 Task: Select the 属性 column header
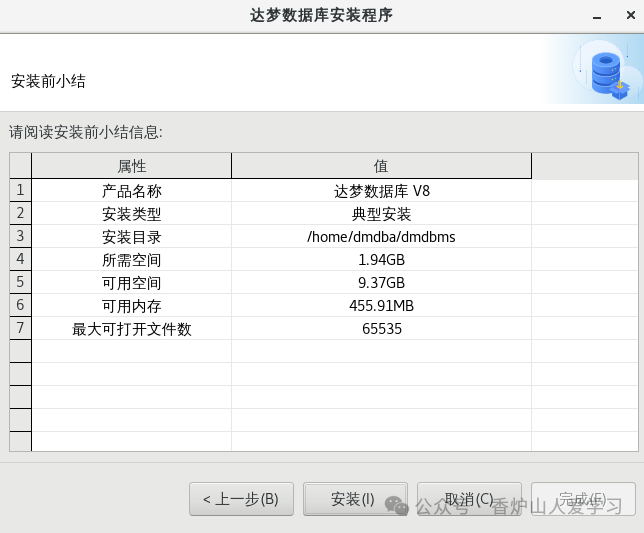[x=131, y=166]
